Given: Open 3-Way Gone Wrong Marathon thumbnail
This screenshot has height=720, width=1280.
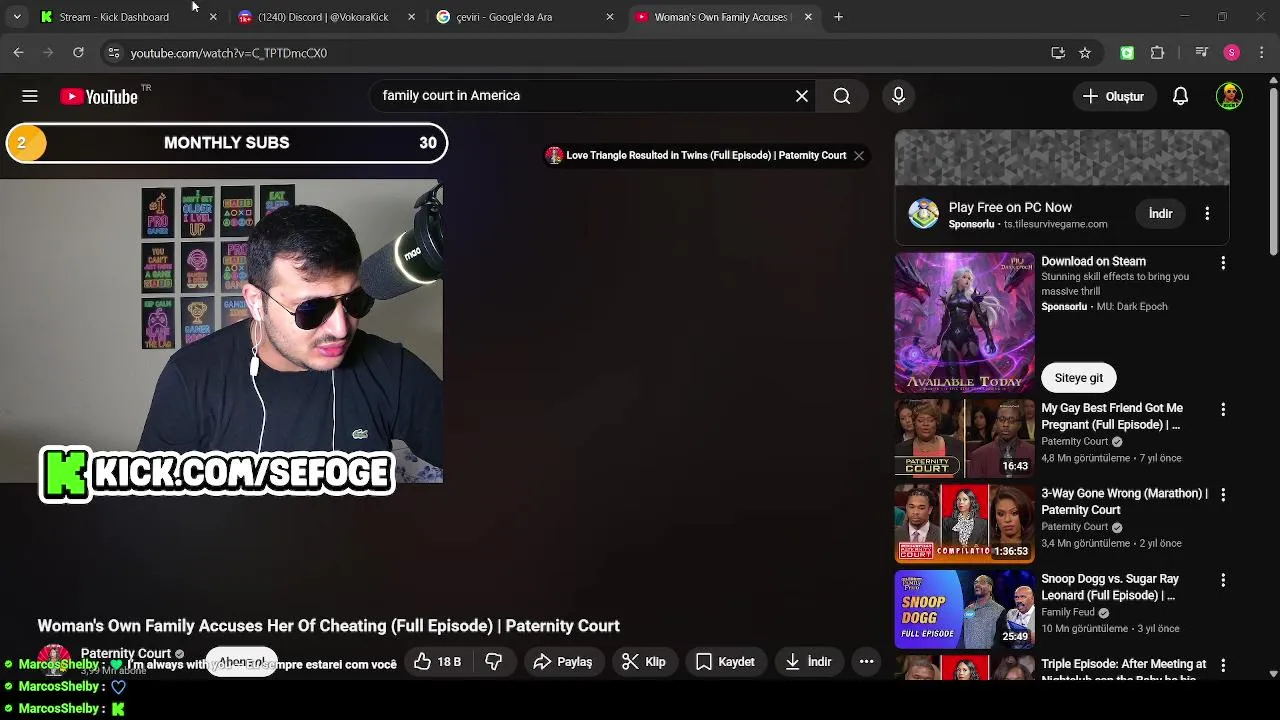Looking at the screenshot, I should [964, 522].
